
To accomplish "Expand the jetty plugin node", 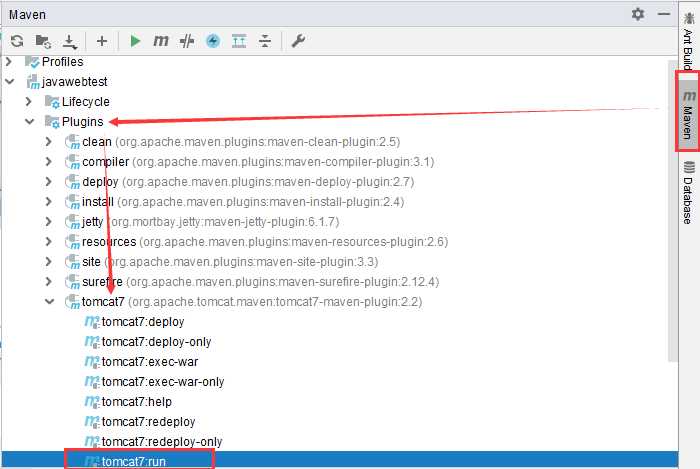I will [x=49, y=222].
